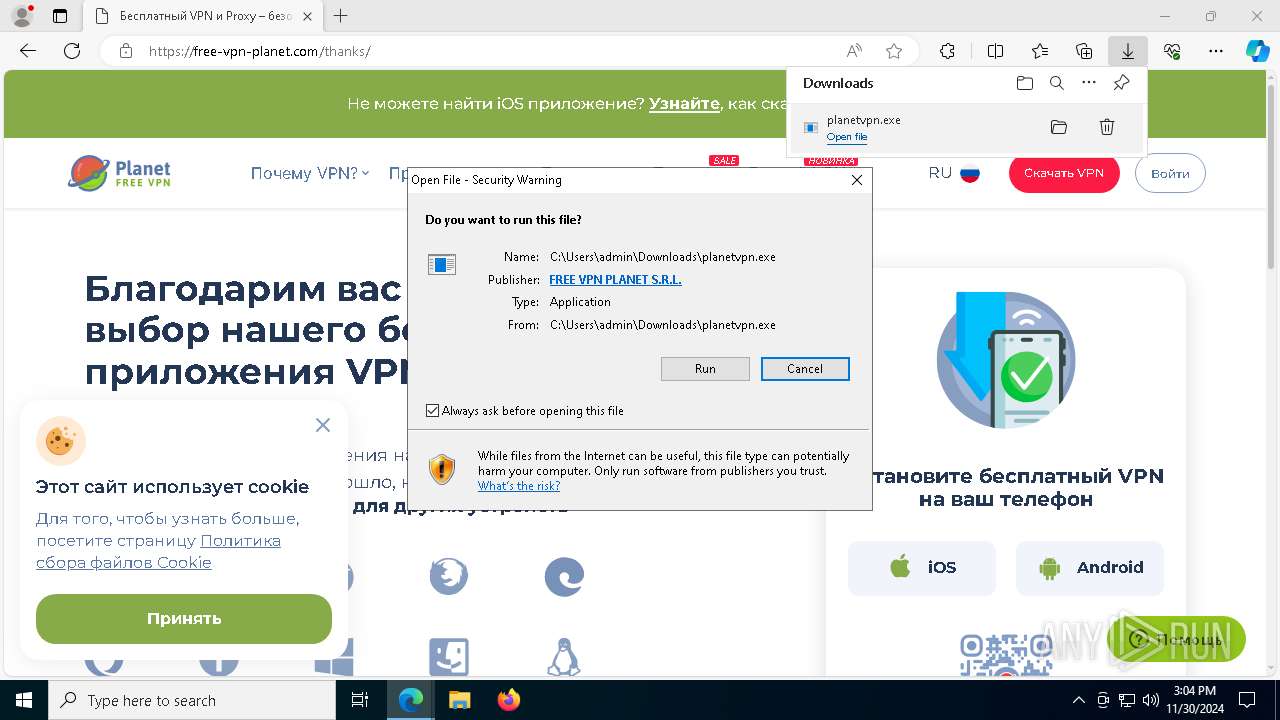The image size is (1280, 720).
Task: Open the What's the risk? link
Action: pos(519,486)
